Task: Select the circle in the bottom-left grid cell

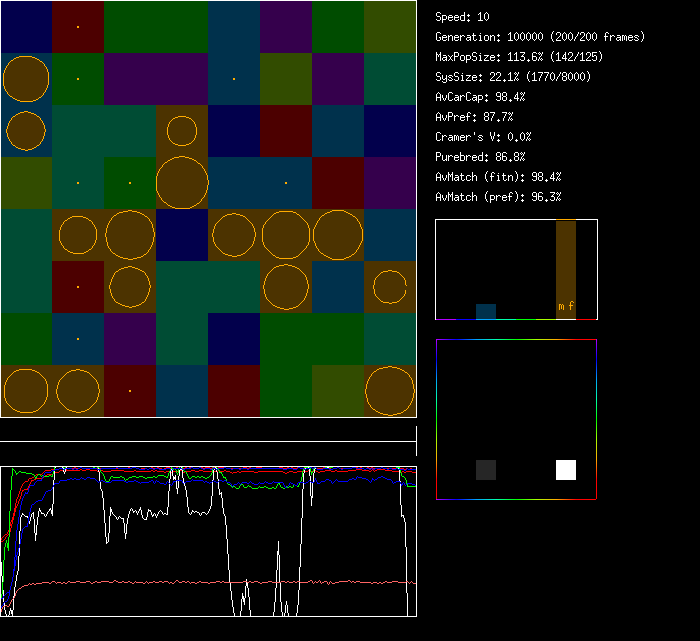Action: pyautogui.click(x=26, y=391)
